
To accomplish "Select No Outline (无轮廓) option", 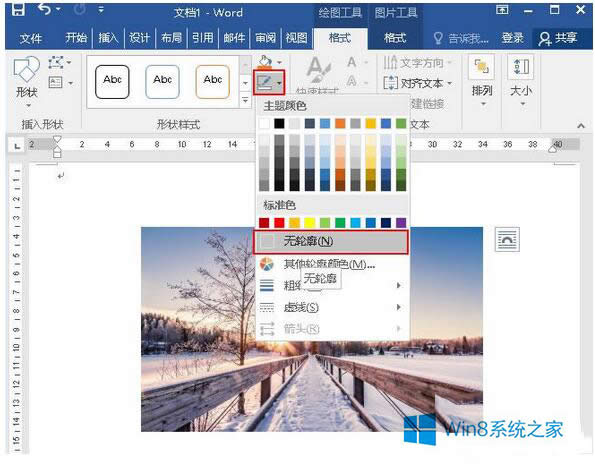I will pos(331,241).
